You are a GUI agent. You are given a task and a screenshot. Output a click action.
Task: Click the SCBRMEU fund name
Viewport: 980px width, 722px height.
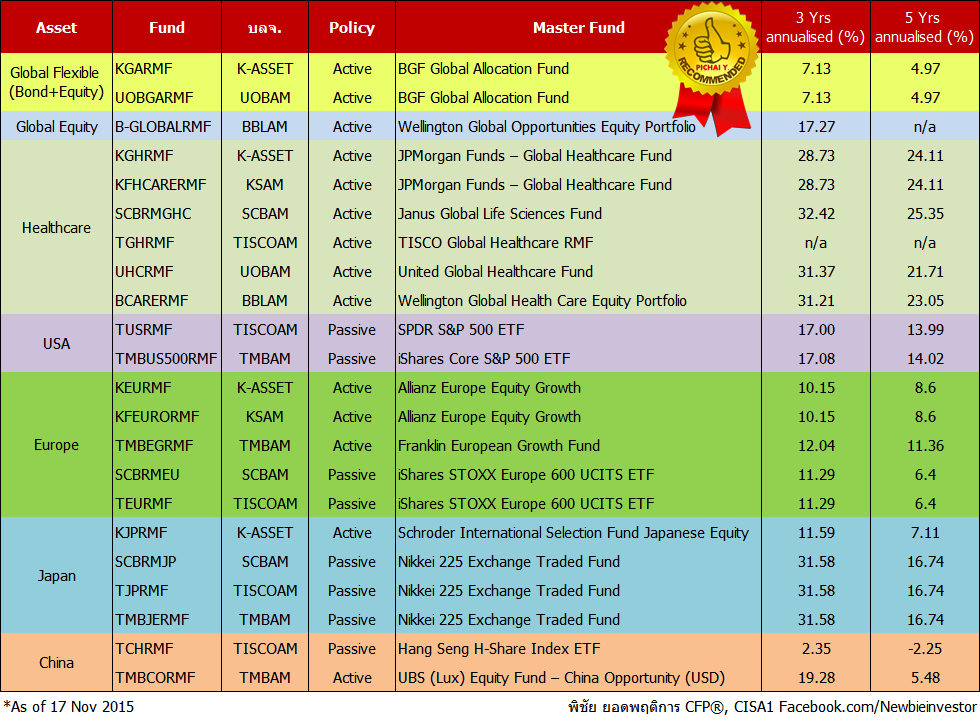pos(147,474)
